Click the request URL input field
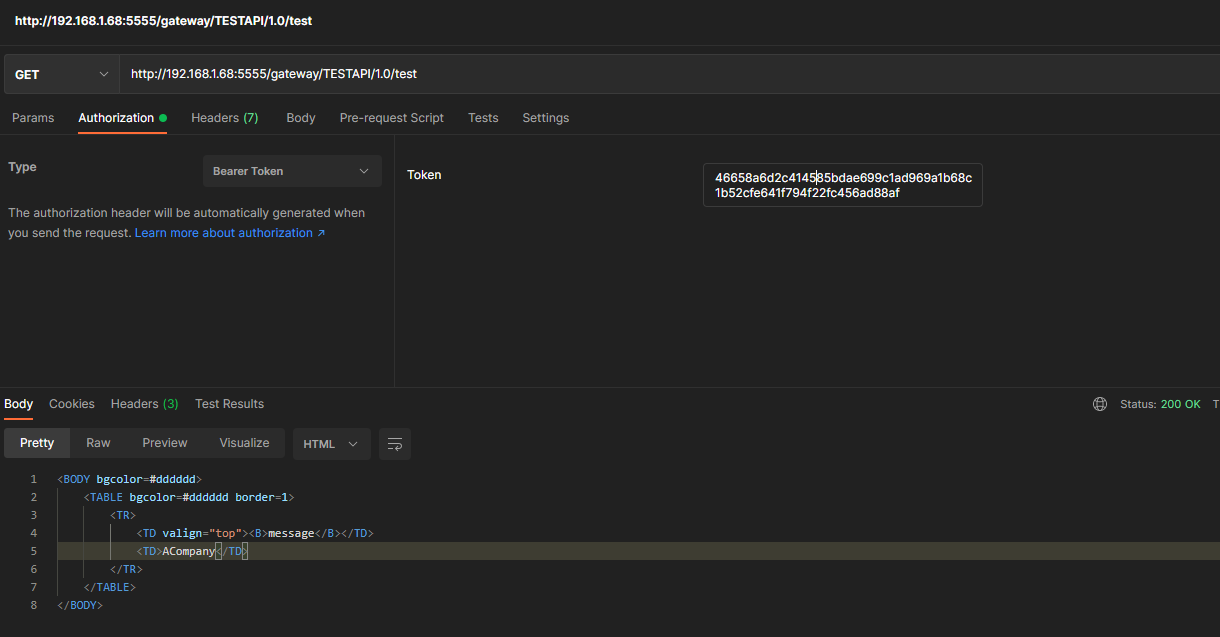The height and width of the screenshot is (637, 1220). (660, 74)
